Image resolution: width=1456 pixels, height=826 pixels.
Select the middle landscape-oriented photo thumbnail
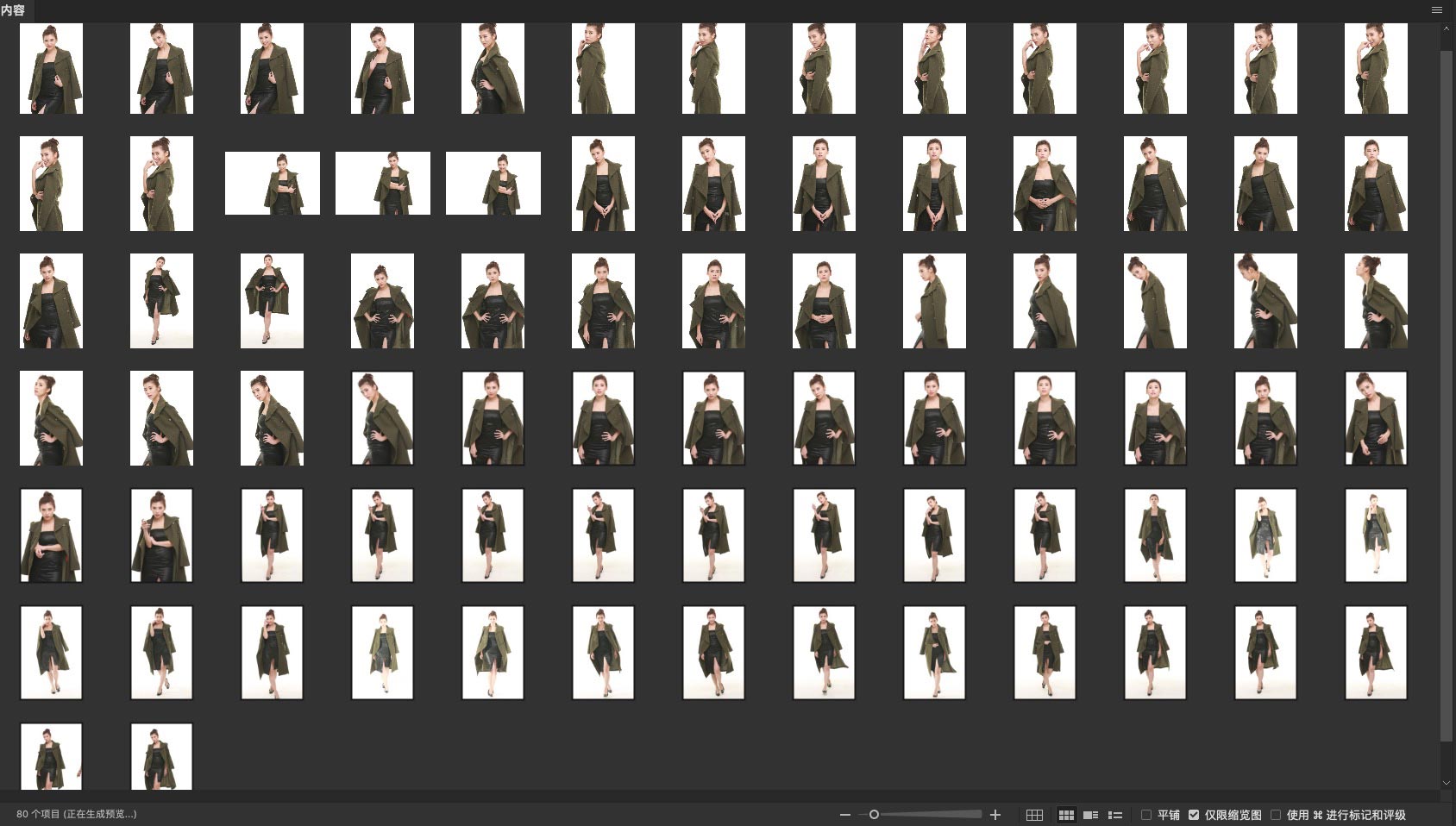pos(382,184)
